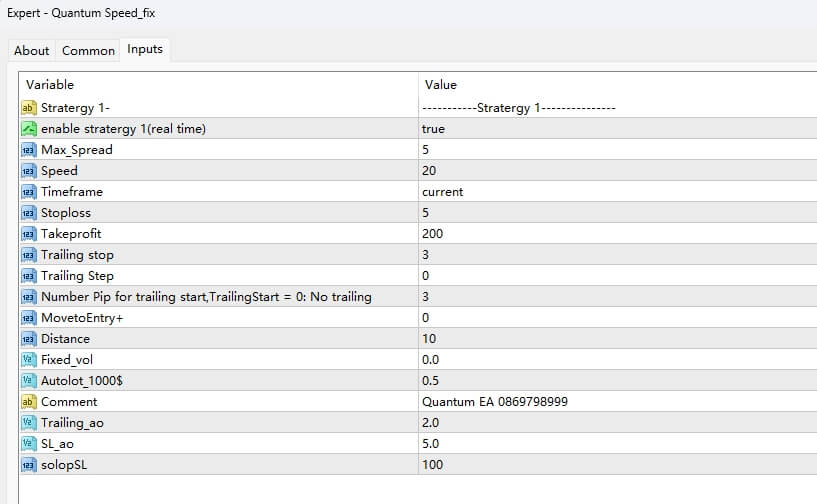Switch to the Common tab
The height and width of the screenshot is (504, 817).
88,51
